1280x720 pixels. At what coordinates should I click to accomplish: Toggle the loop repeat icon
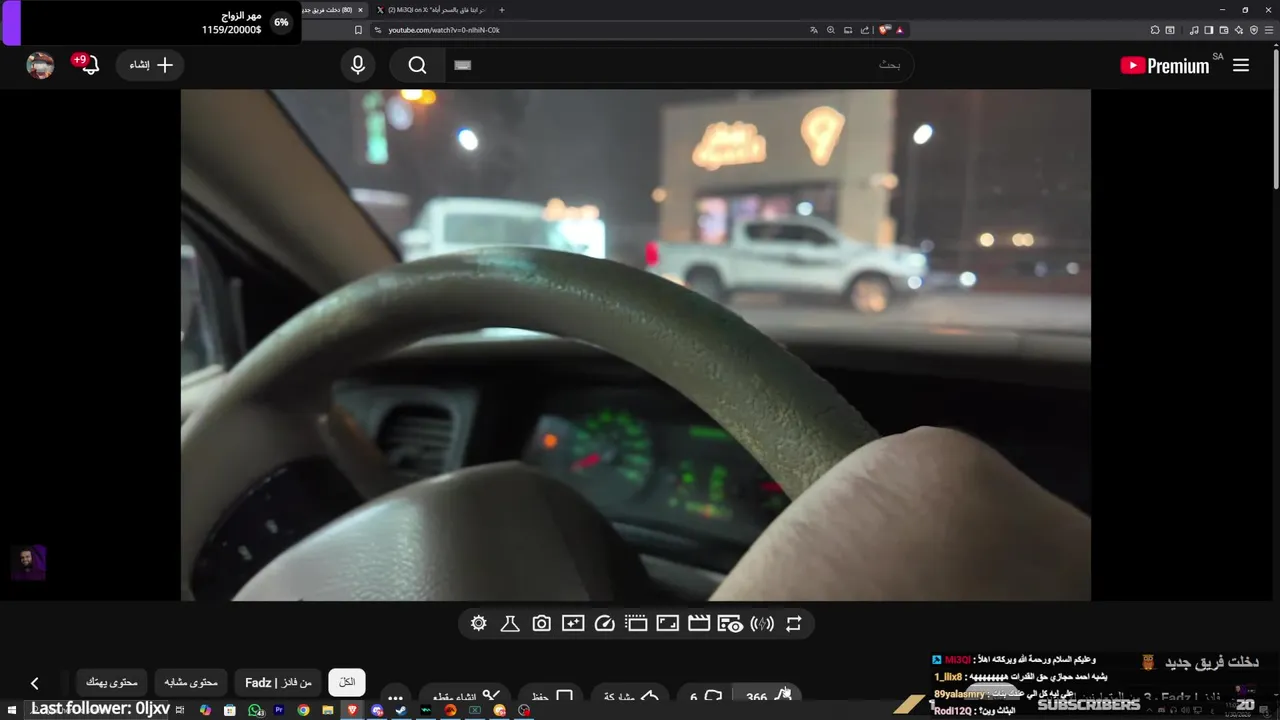point(794,624)
